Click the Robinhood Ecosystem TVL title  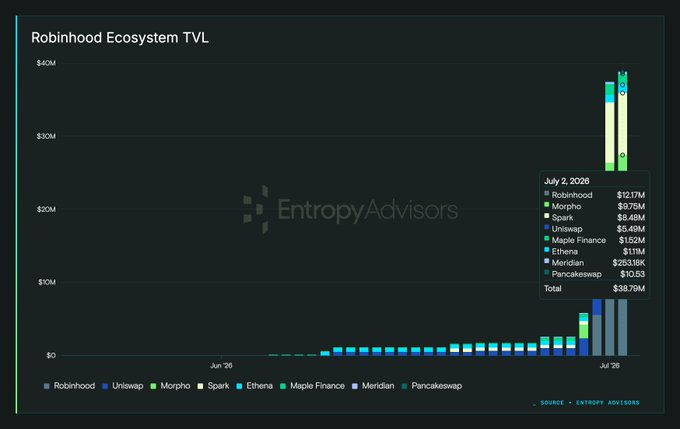coord(120,38)
